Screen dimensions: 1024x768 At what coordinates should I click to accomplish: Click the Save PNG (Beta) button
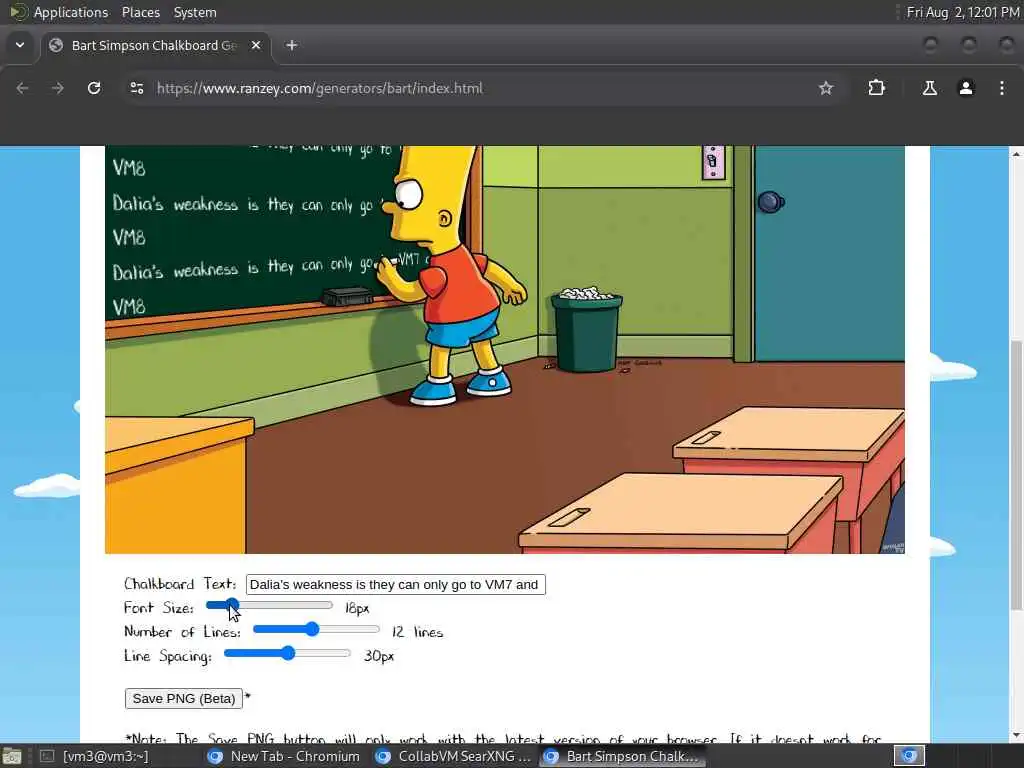click(x=184, y=698)
